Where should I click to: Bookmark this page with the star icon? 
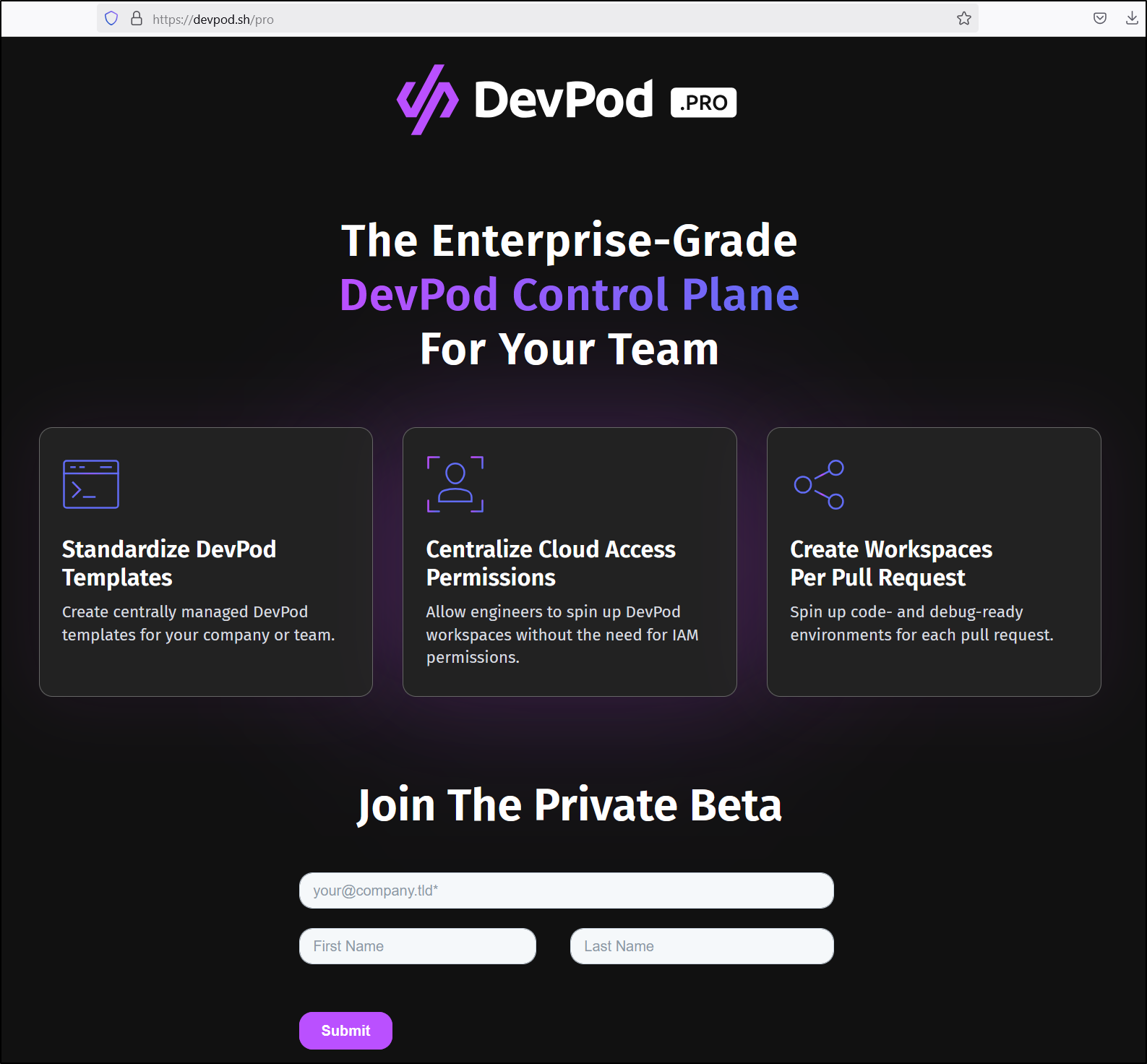tap(964, 19)
